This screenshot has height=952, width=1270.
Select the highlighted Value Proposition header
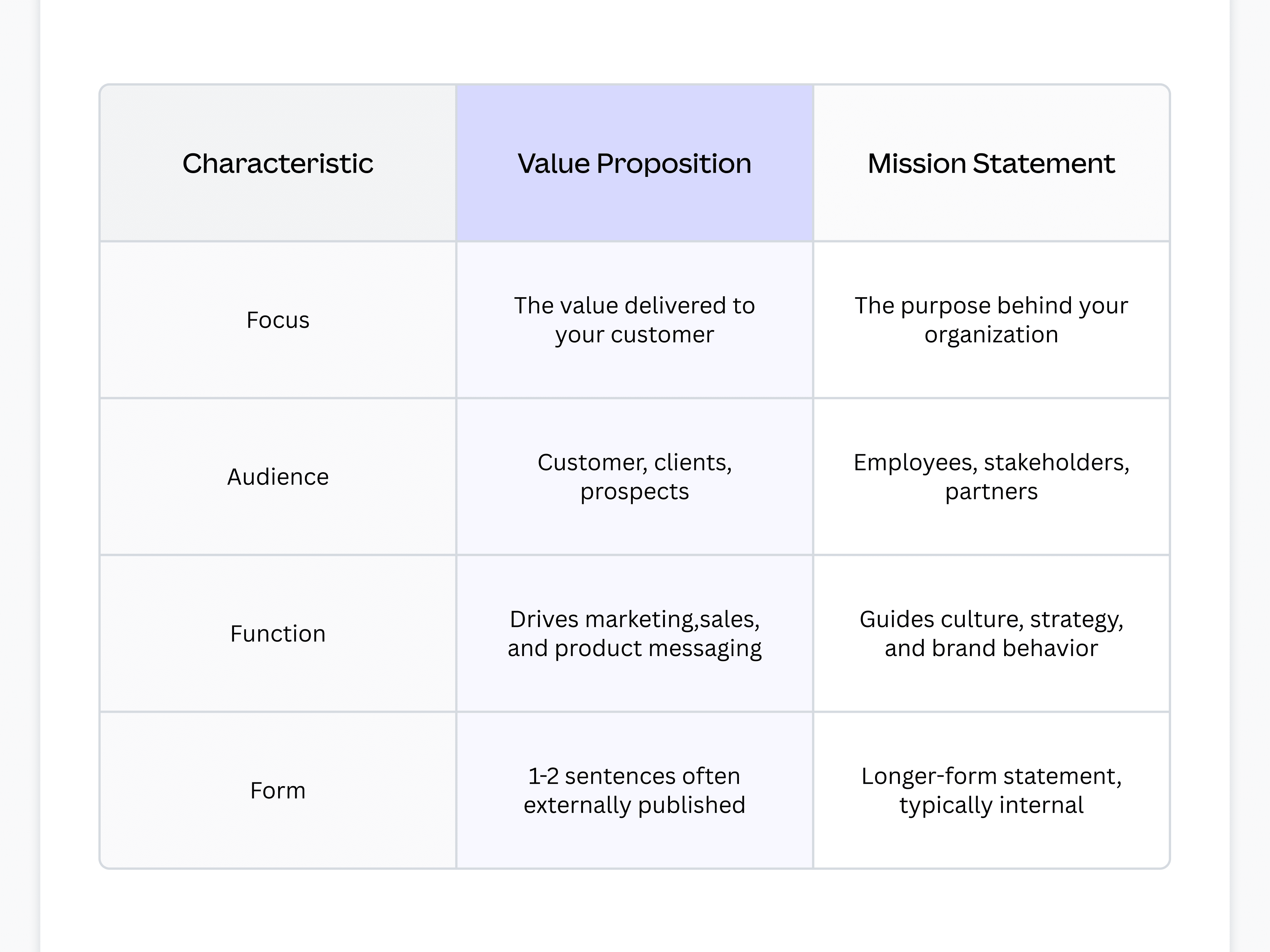point(634,163)
